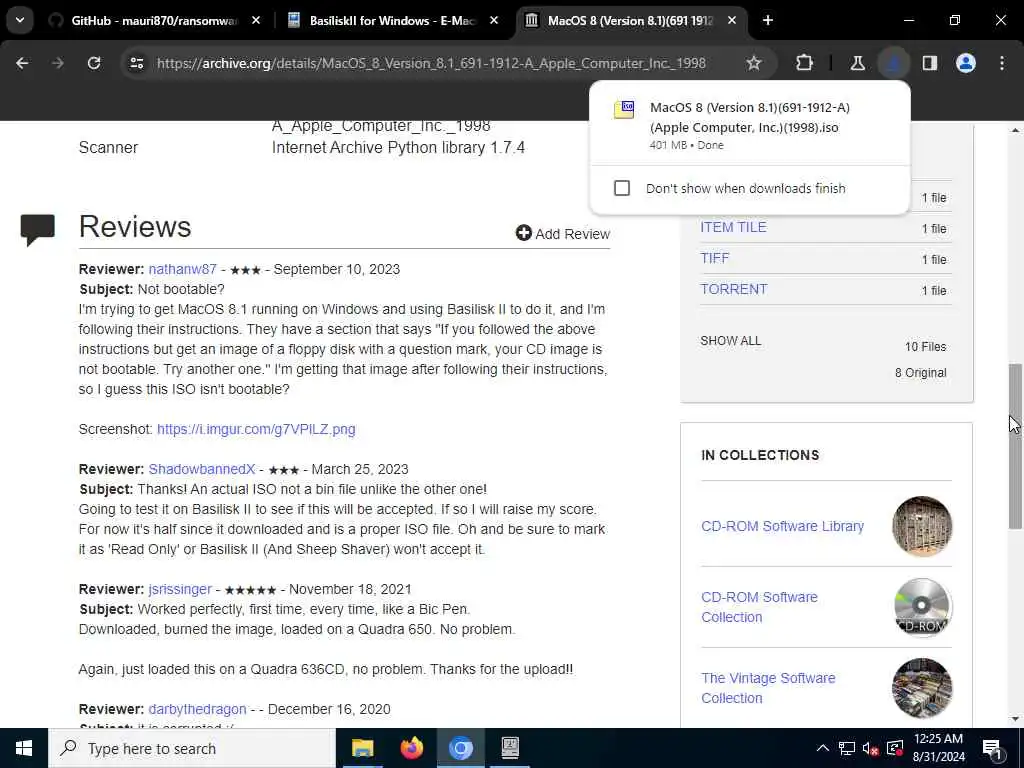Image resolution: width=1024 pixels, height=768 pixels.
Task: Open reviewer nathanw87 profile
Action: pos(182,269)
